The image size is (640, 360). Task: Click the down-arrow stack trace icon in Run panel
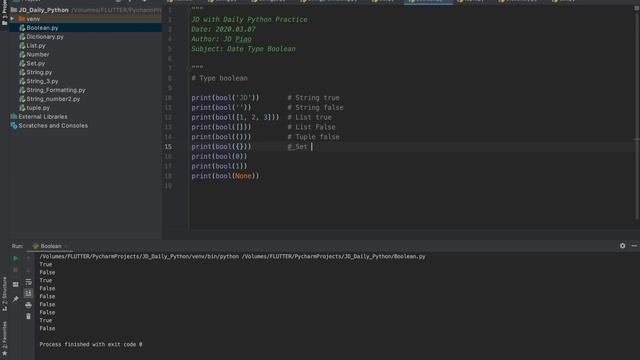(x=28, y=270)
